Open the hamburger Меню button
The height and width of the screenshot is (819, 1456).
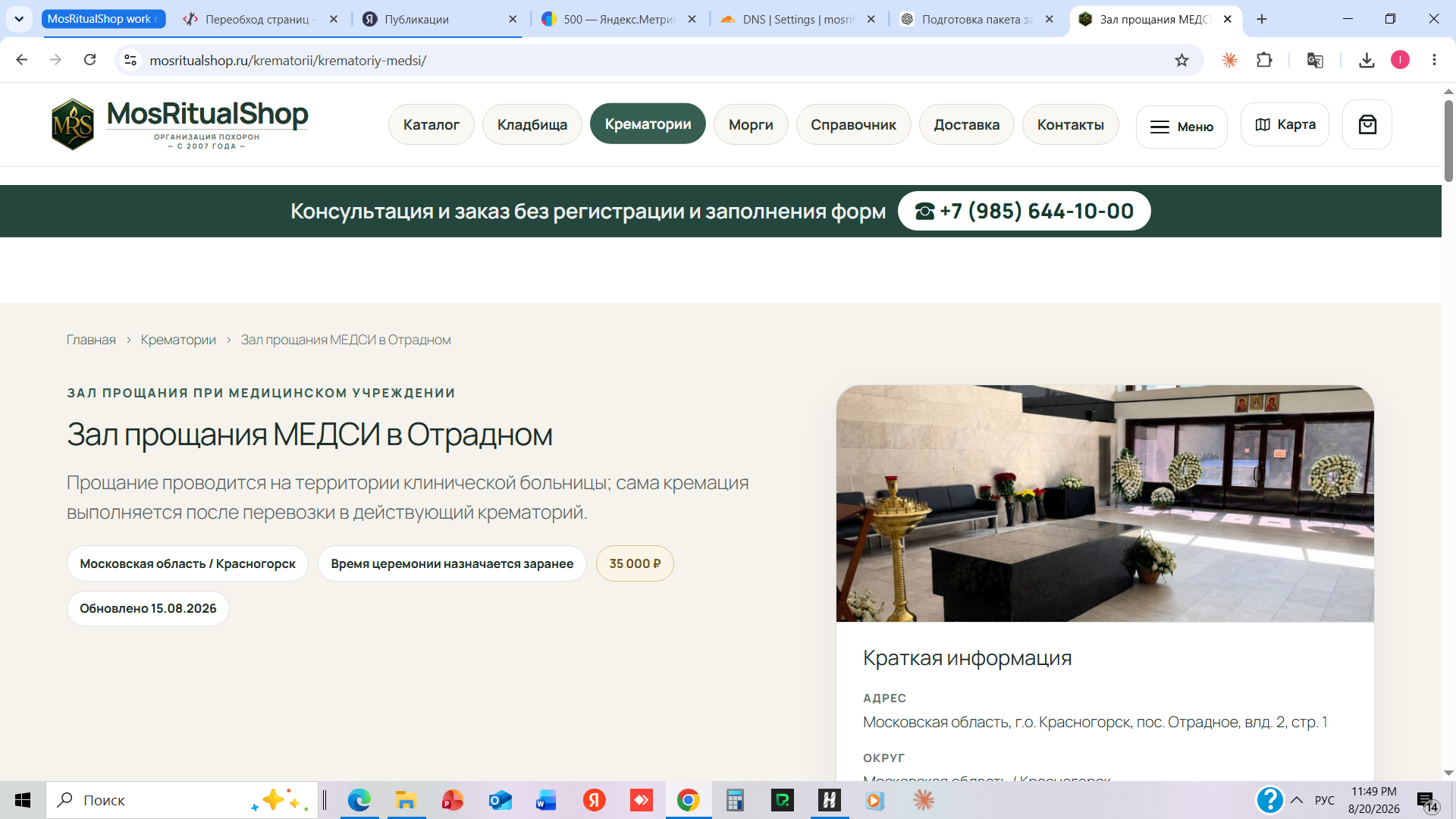pyautogui.click(x=1181, y=127)
